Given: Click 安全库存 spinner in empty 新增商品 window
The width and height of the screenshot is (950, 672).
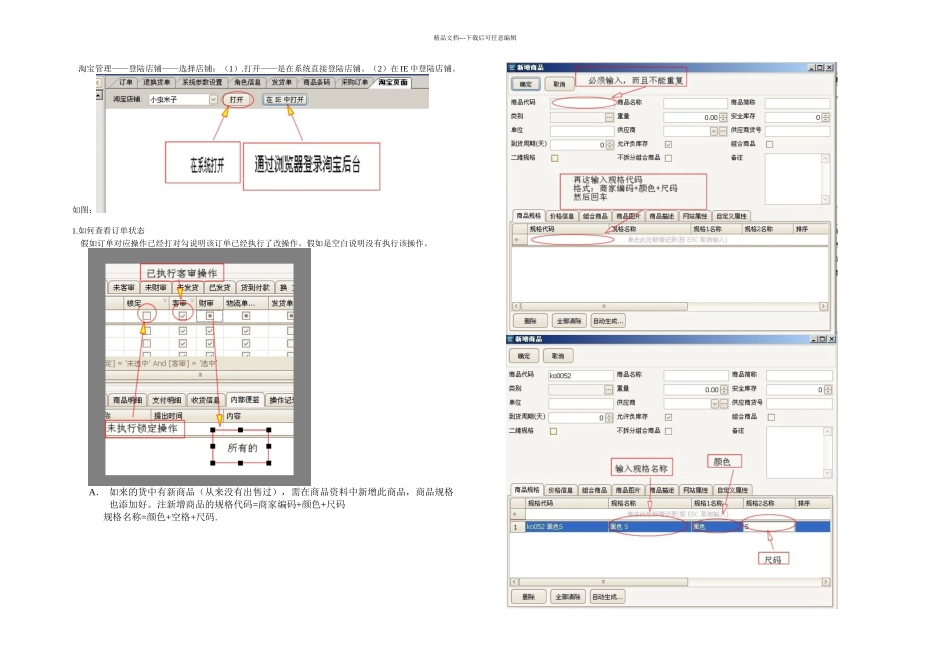Looking at the screenshot, I should tap(825, 117).
